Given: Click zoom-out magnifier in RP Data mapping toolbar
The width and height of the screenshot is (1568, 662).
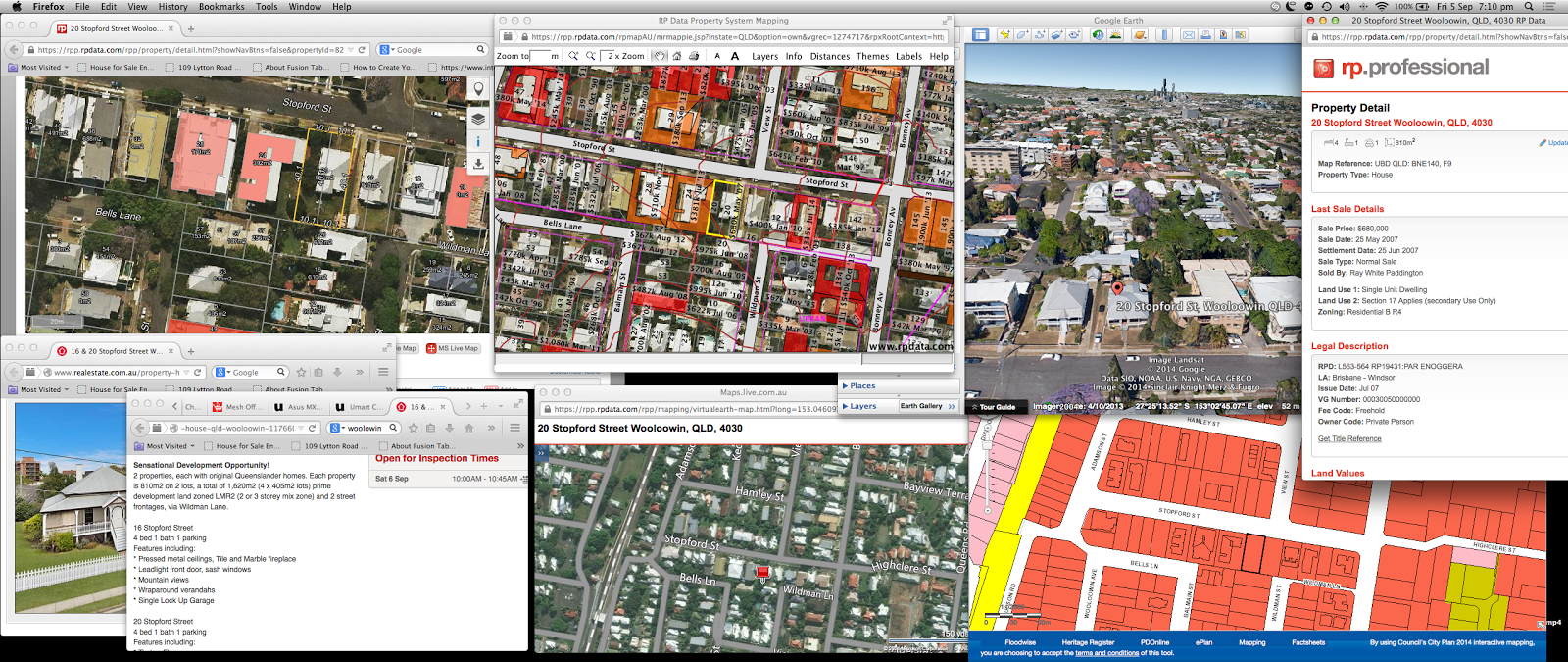Looking at the screenshot, I should (x=591, y=56).
